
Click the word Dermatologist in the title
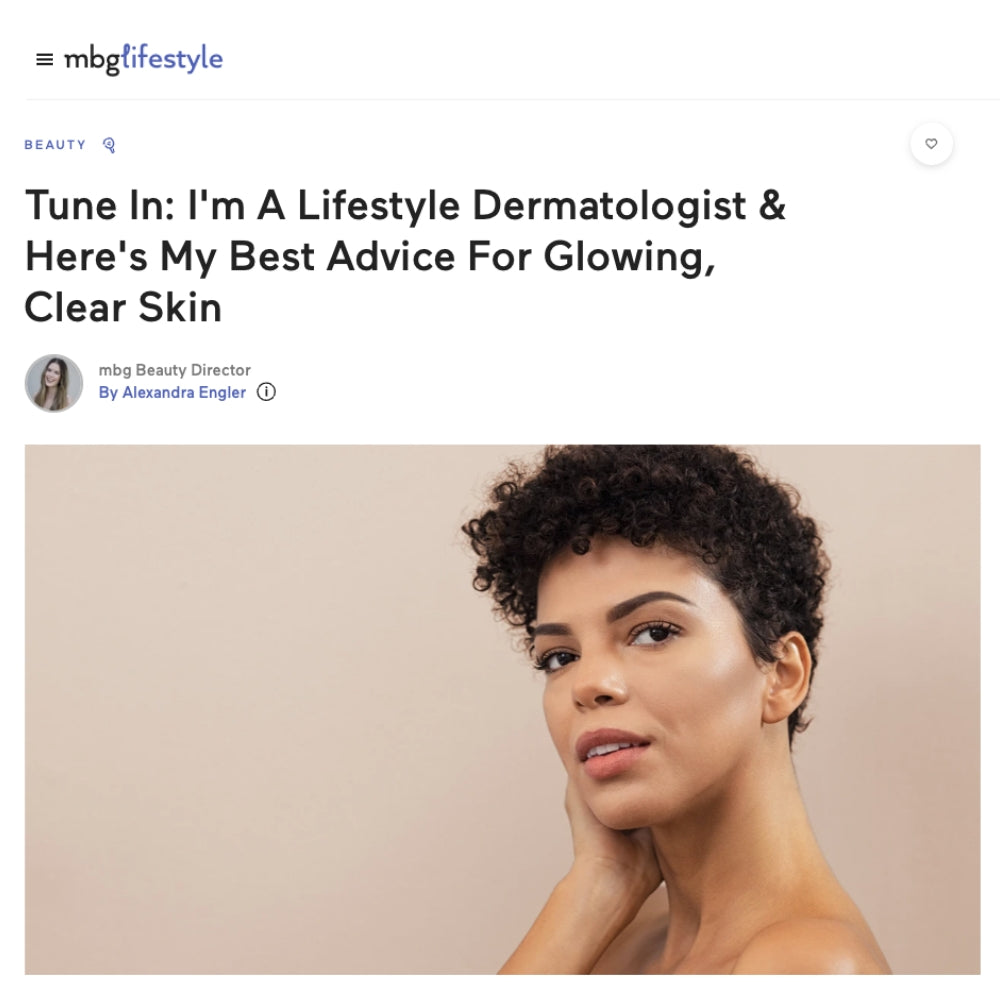[x=609, y=206]
